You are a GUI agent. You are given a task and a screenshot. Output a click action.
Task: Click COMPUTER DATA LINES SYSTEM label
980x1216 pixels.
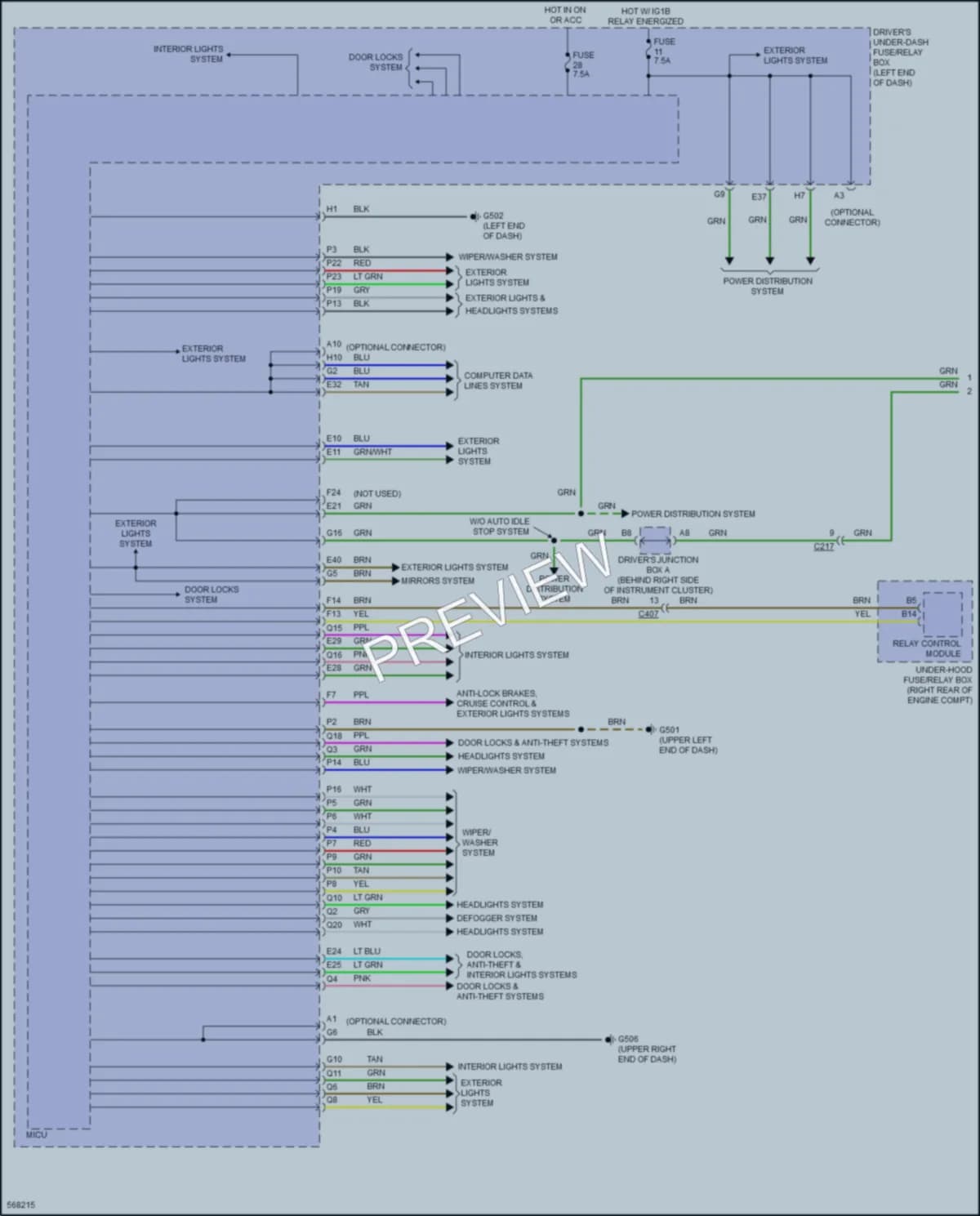click(x=498, y=381)
